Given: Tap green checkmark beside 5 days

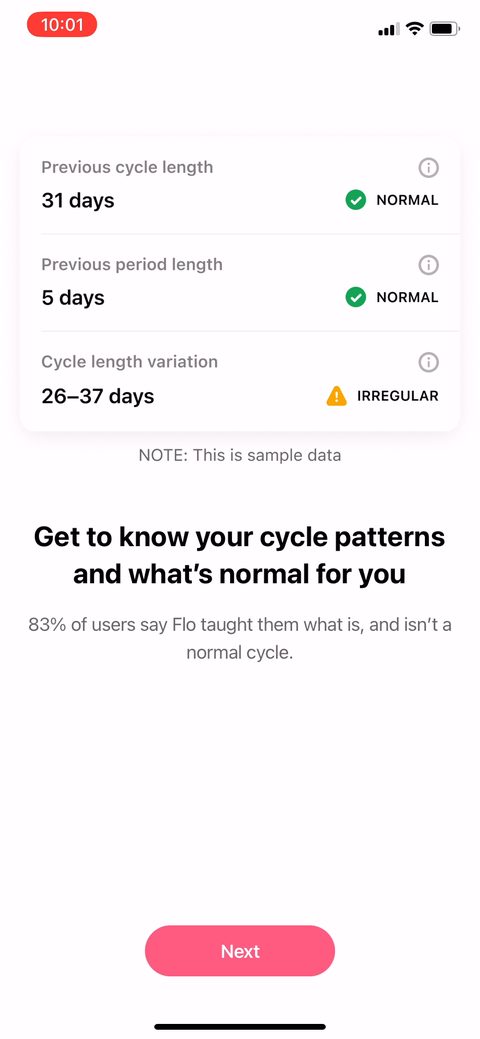Looking at the screenshot, I should [x=356, y=298].
